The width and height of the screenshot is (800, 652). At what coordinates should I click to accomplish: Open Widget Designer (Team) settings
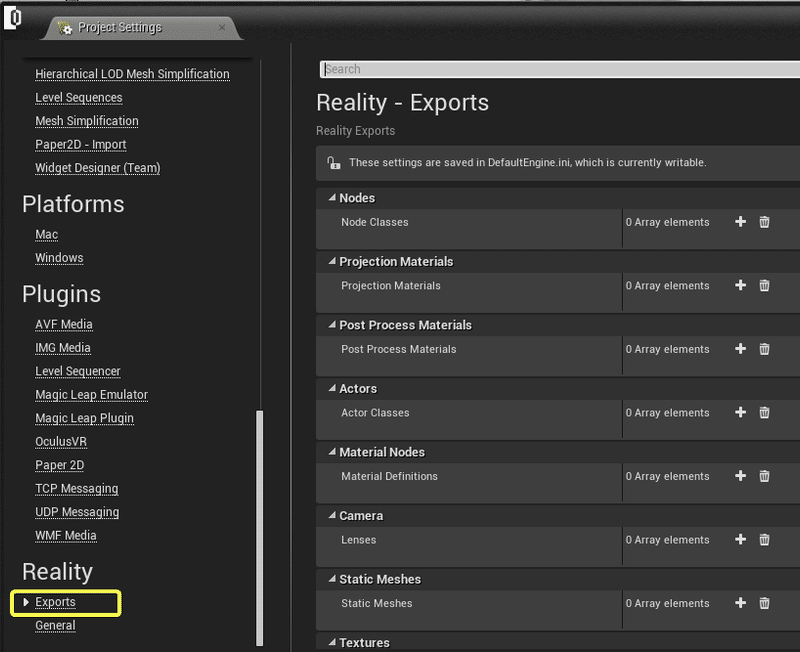(x=97, y=168)
